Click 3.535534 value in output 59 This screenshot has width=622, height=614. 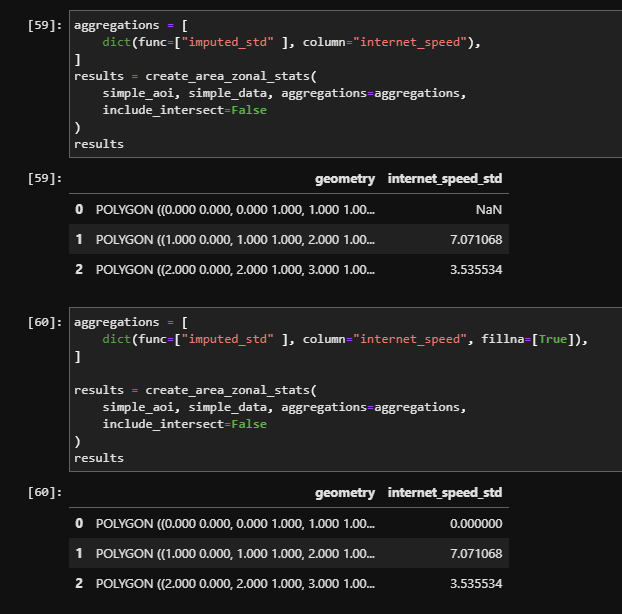(476, 270)
